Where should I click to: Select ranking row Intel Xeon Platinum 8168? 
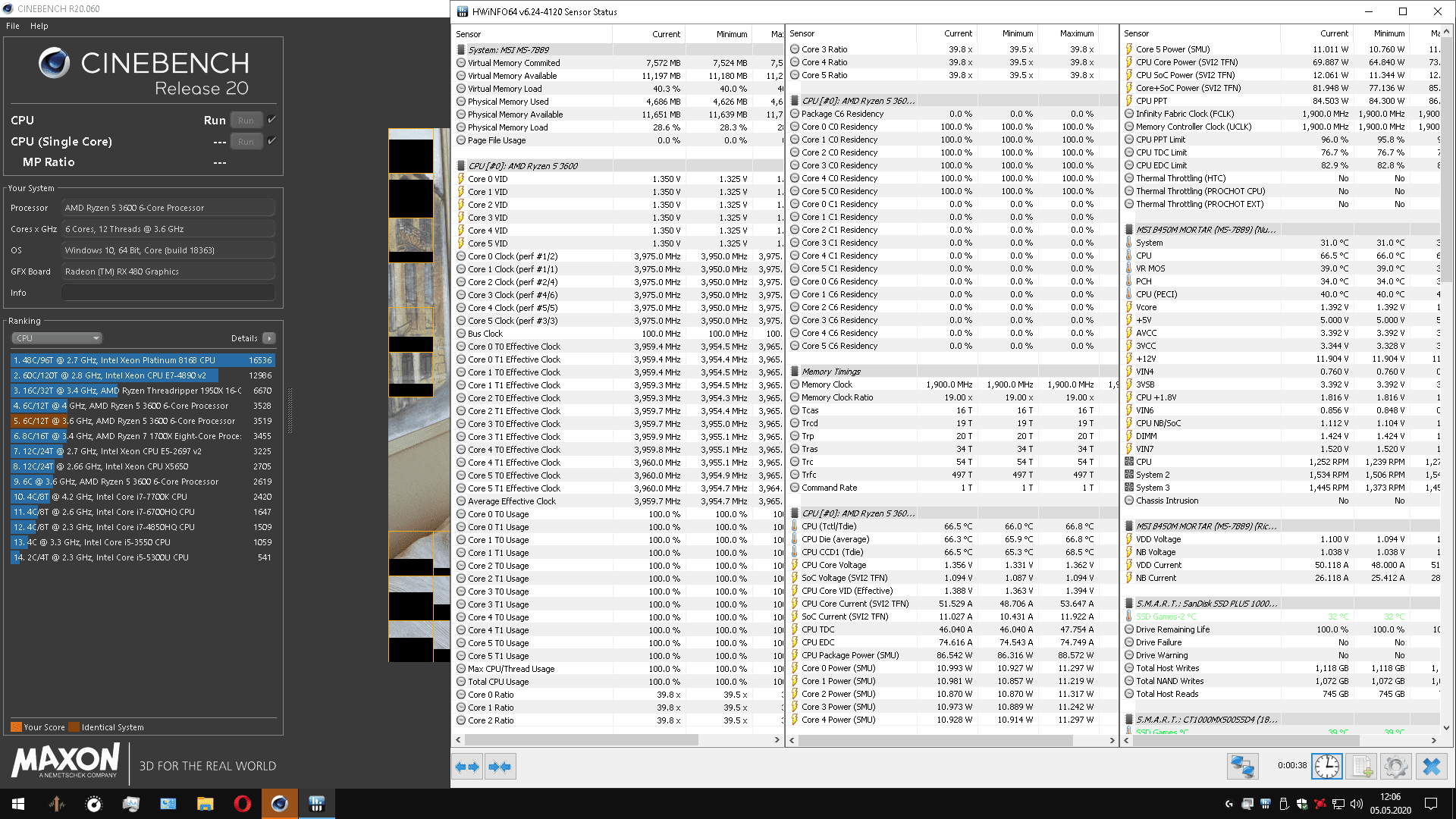tap(143, 360)
